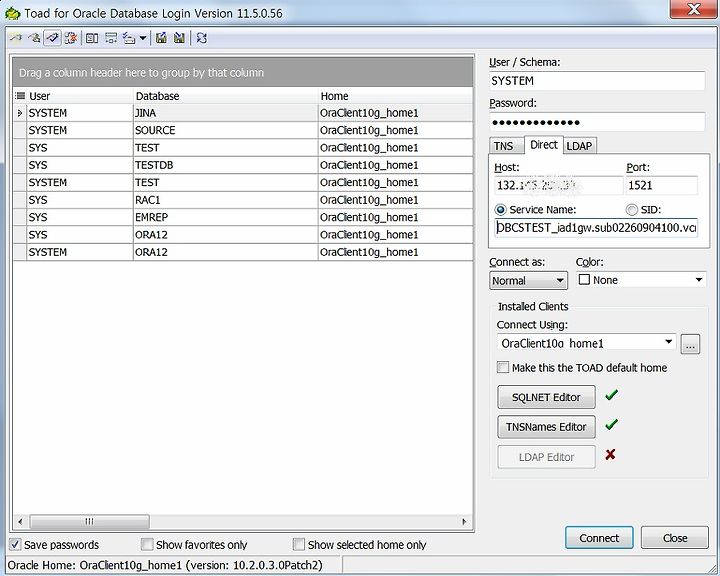Click the first toolbar icon, new connection
The height and width of the screenshot is (576, 720).
coord(16,38)
